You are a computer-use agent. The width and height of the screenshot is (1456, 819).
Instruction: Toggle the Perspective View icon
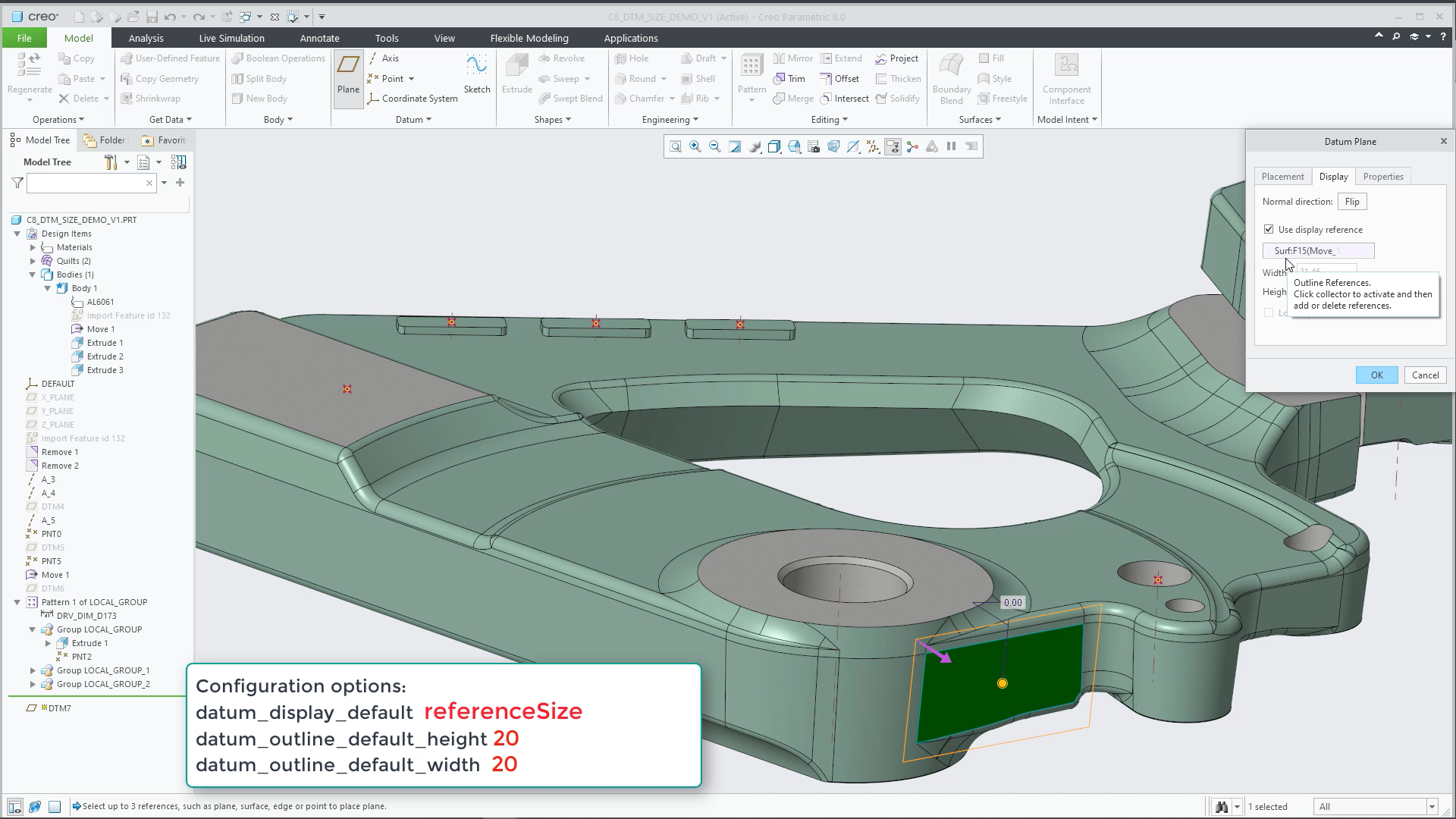coord(833,146)
